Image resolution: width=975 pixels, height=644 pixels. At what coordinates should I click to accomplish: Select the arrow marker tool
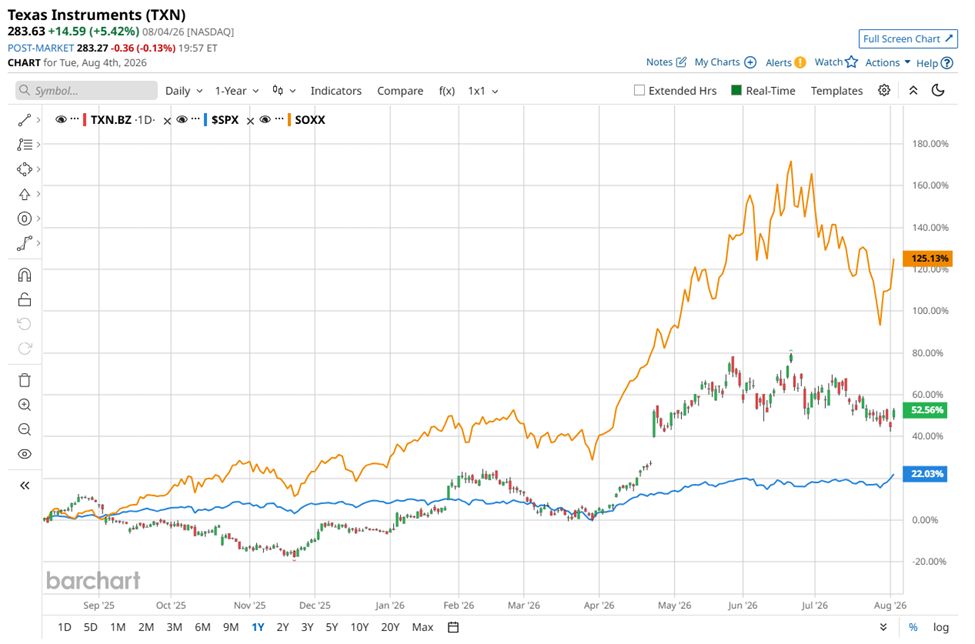click(24, 194)
